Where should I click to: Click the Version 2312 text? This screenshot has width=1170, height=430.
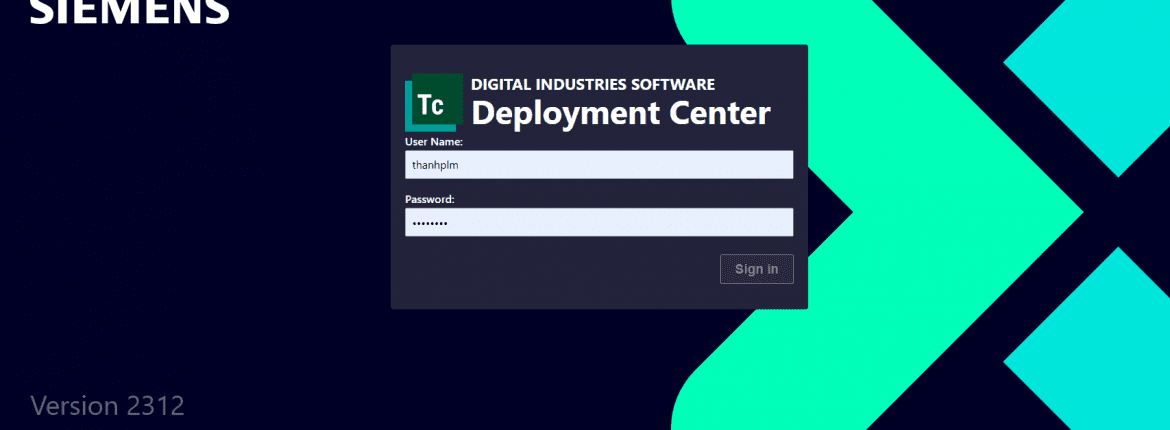click(x=107, y=406)
